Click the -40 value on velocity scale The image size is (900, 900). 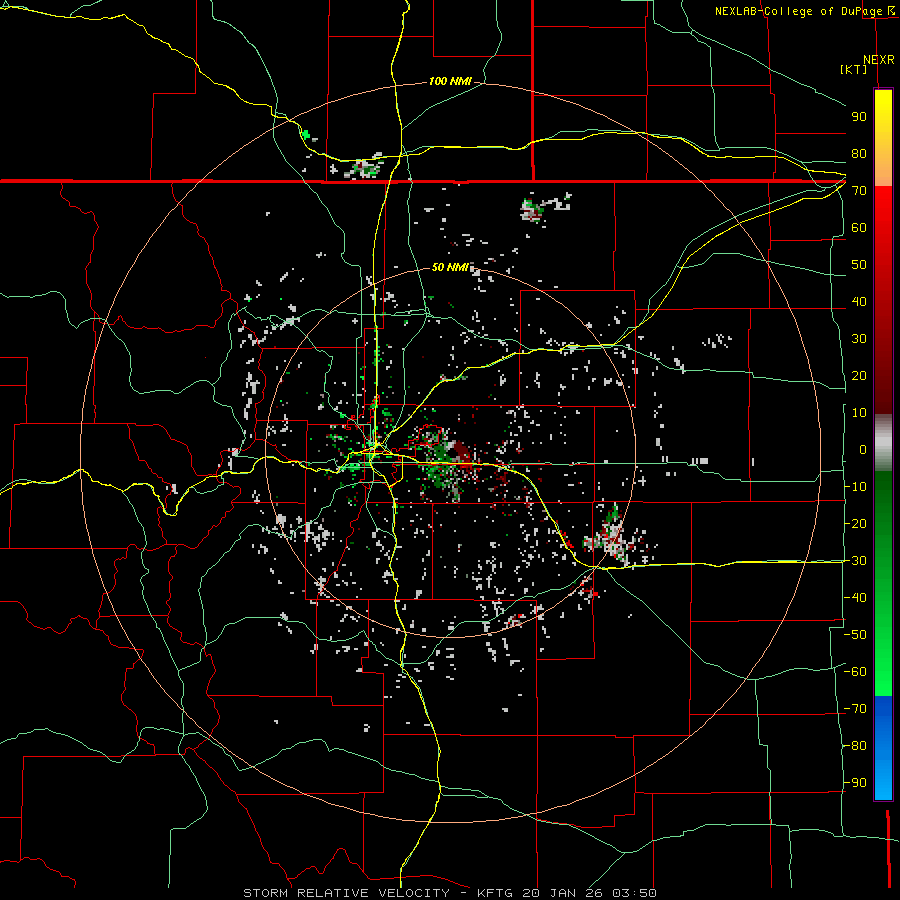855,598
